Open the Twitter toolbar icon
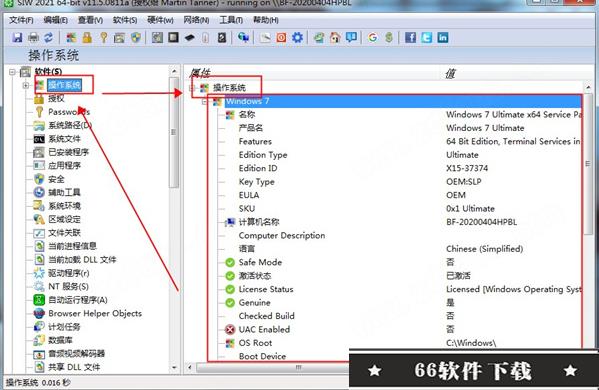 click(427, 37)
